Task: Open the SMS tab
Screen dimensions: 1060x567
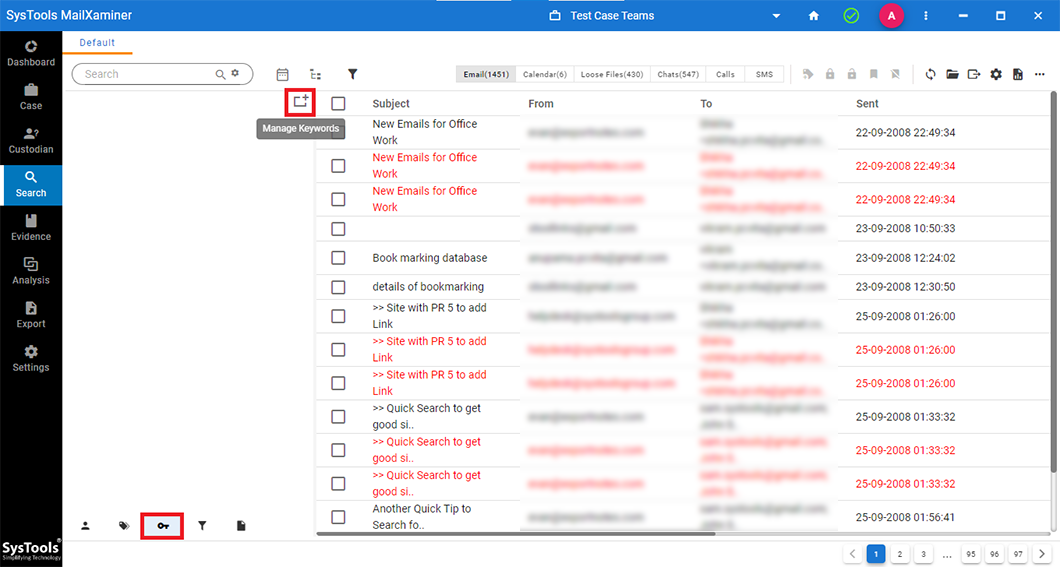Action: [x=764, y=74]
